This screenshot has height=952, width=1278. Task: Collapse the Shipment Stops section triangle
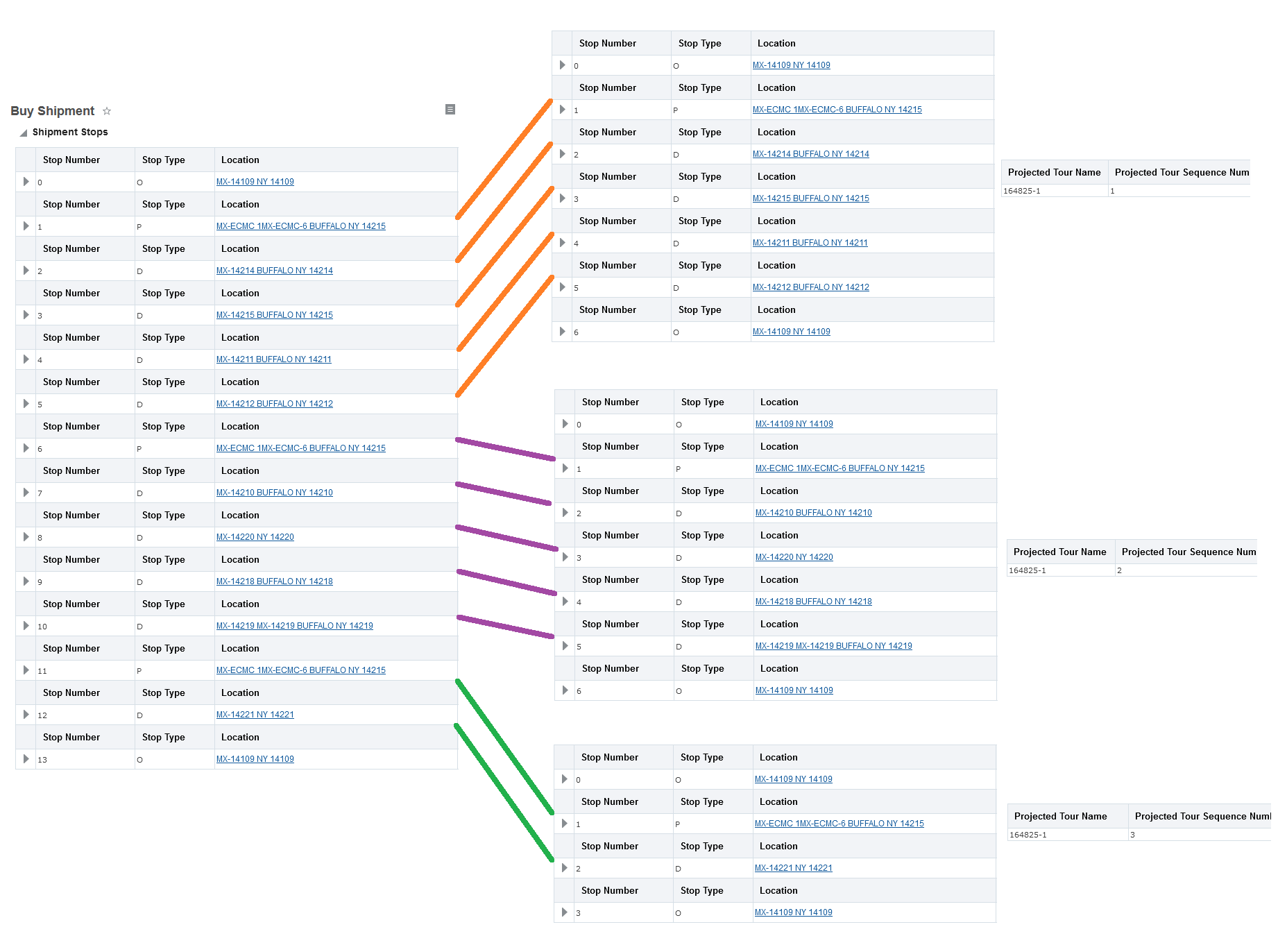[24, 133]
